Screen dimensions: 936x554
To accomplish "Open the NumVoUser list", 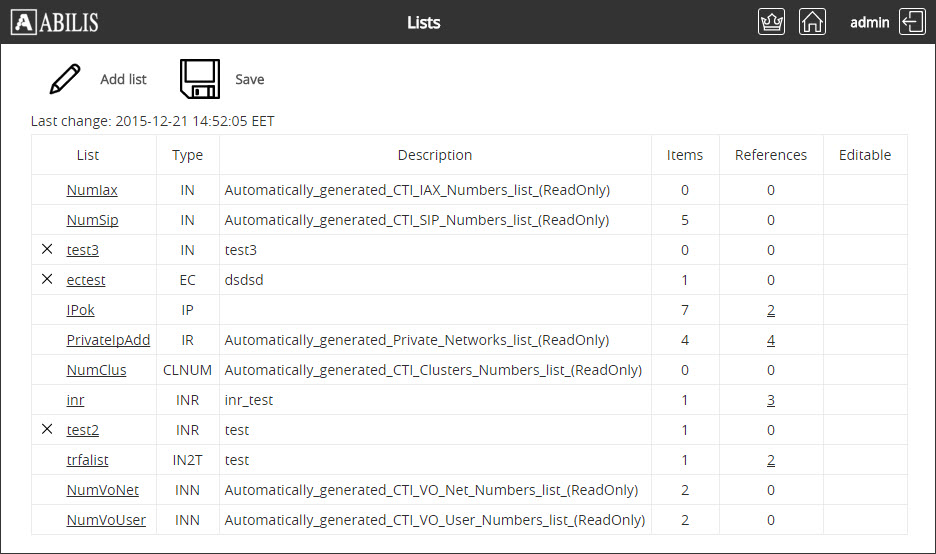I will coord(105,520).
